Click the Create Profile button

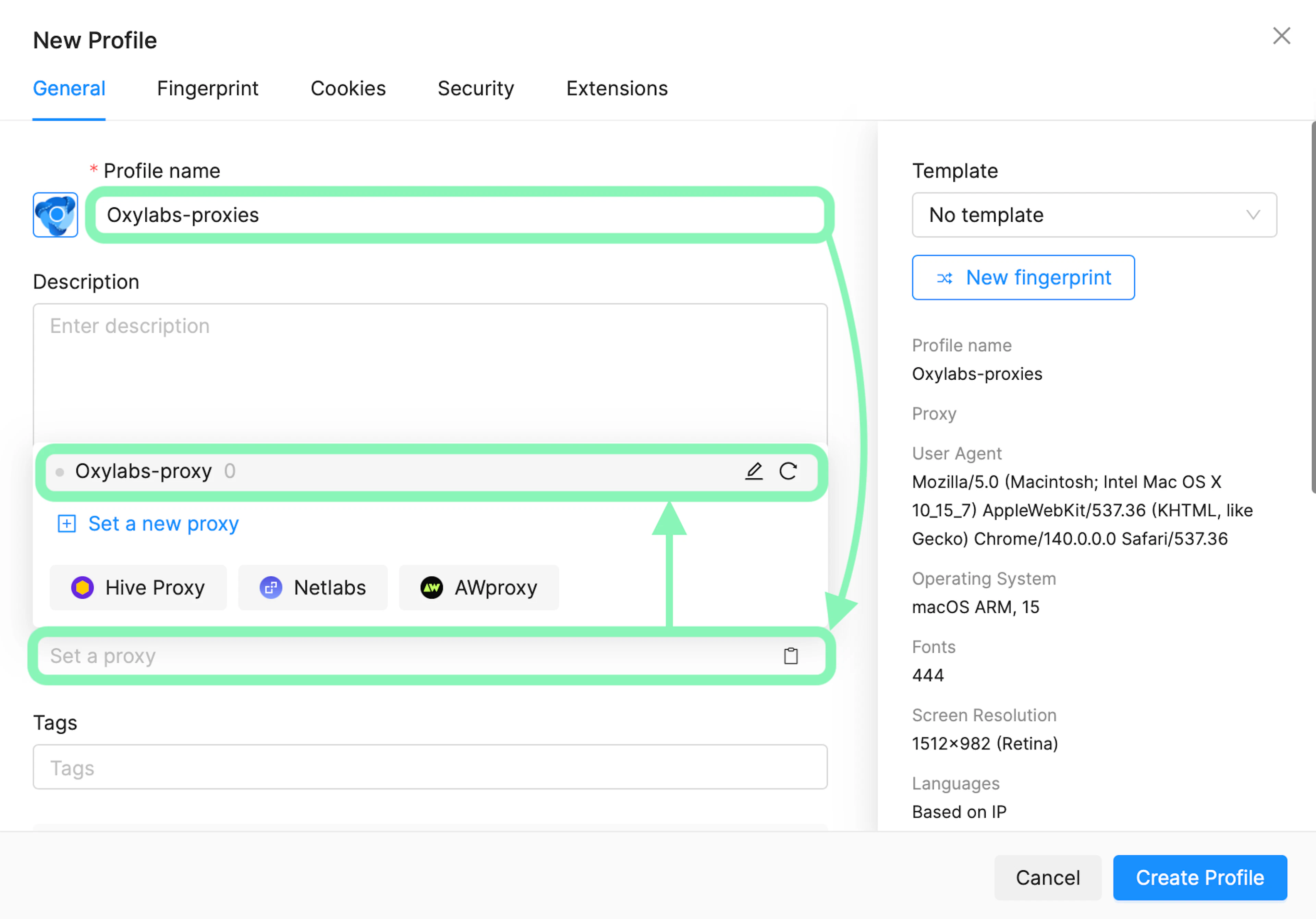(1199, 877)
